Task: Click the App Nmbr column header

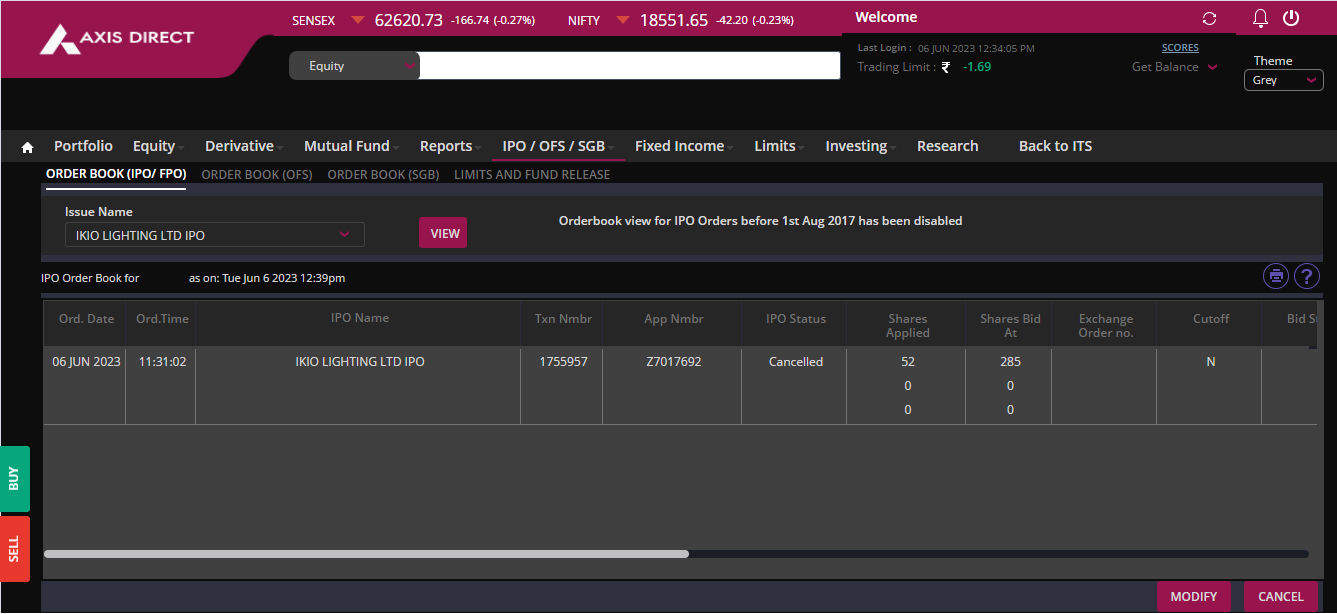Action: 674,319
